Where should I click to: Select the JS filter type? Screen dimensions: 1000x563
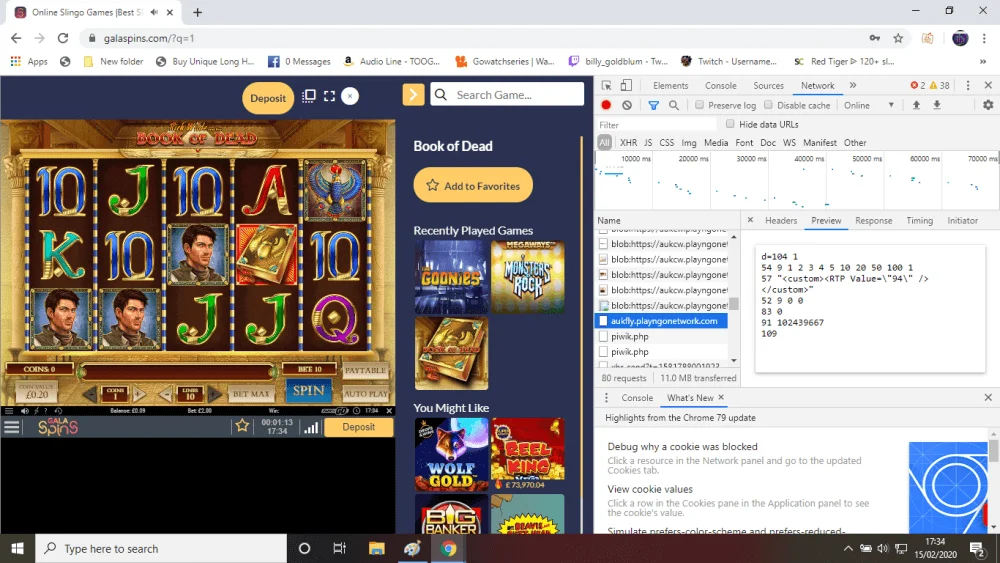coord(648,143)
